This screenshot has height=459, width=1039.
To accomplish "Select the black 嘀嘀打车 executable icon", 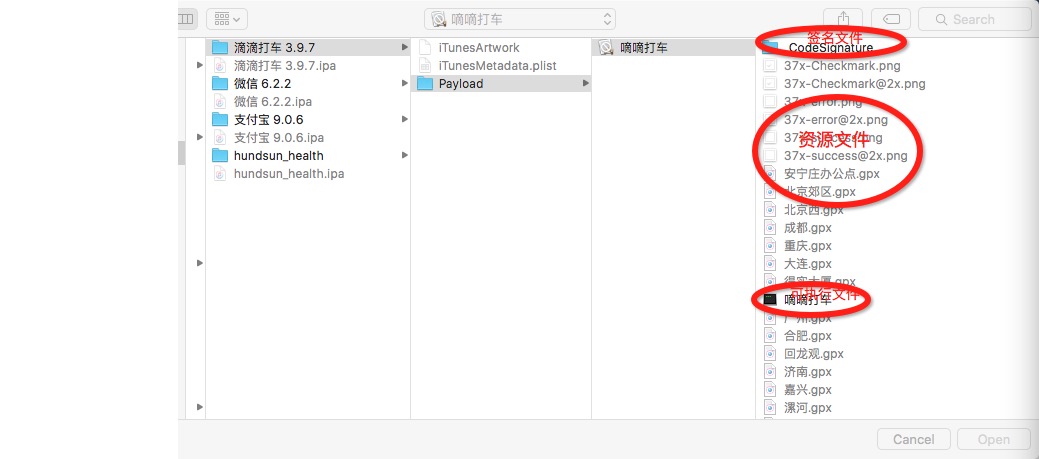I will [770, 299].
